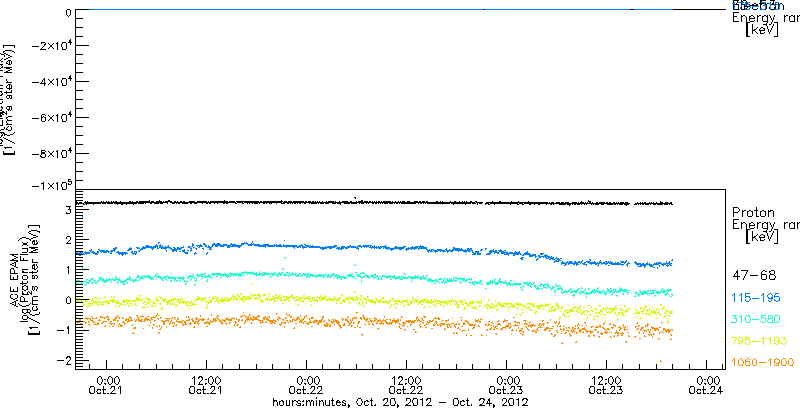Screen dimensions: 800x410
Task: Click the 12:00 Oct.21 time axis label
Action: (x=206, y=386)
